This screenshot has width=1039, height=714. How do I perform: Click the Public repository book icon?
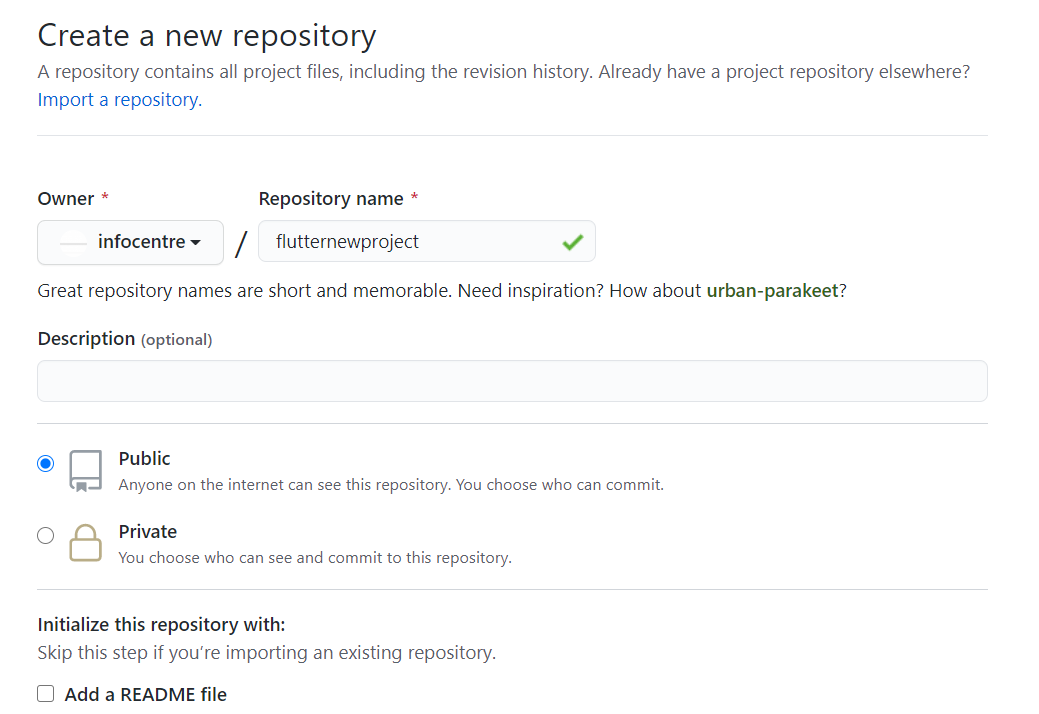[85, 471]
